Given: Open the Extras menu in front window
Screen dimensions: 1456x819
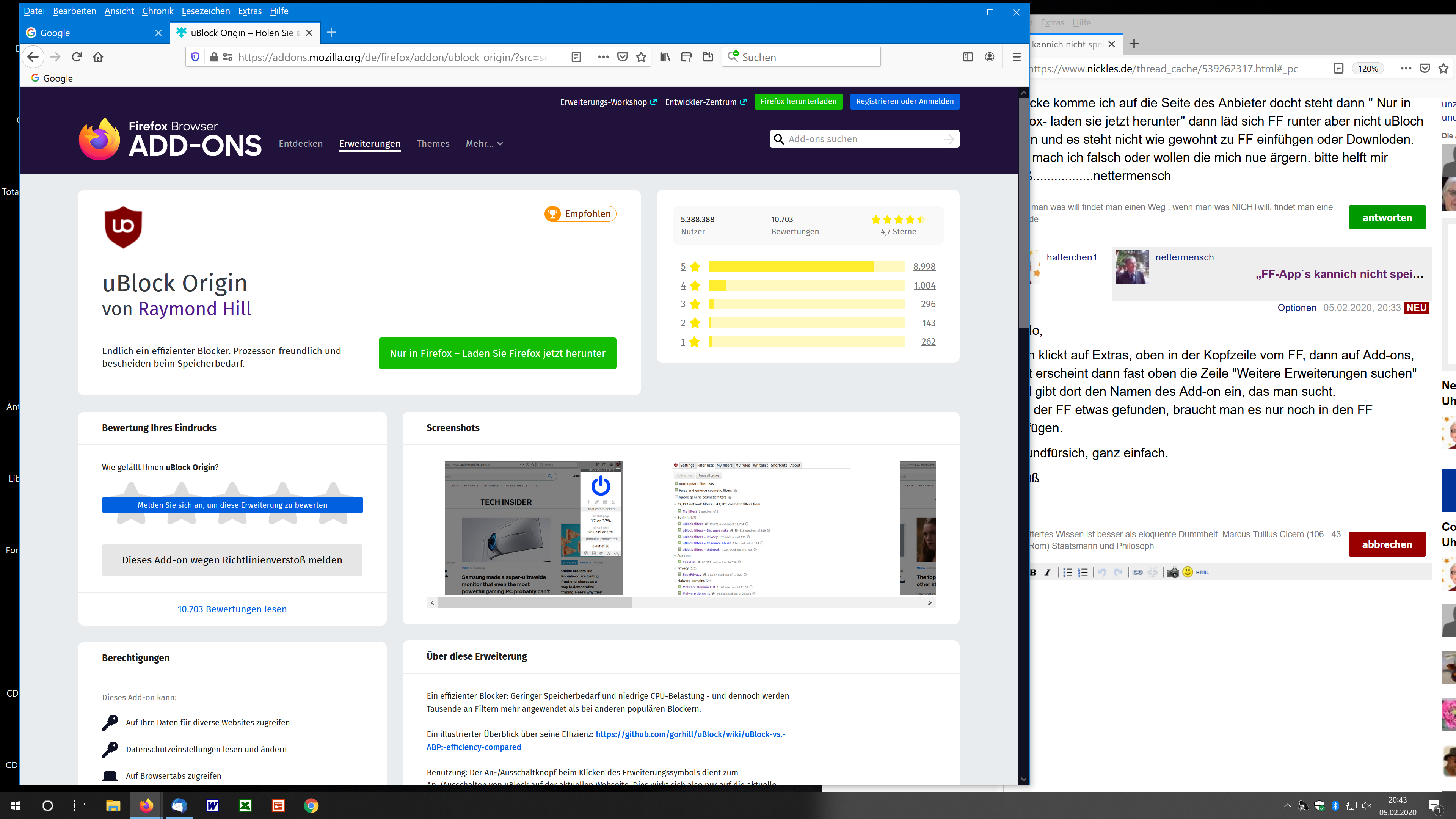Looking at the screenshot, I should [x=250, y=11].
